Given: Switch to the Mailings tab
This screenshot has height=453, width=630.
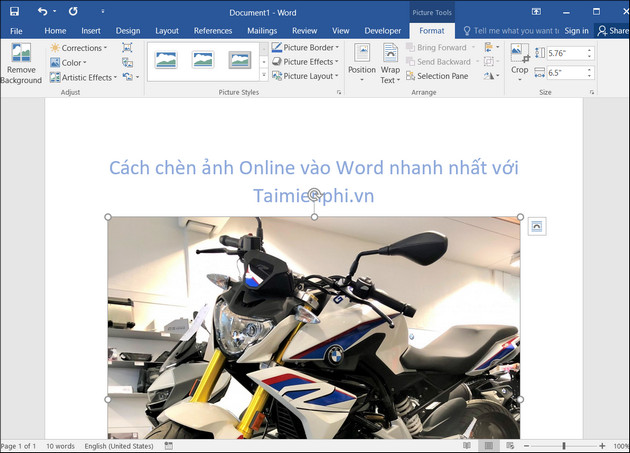Looking at the screenshot, I should 262,31.
